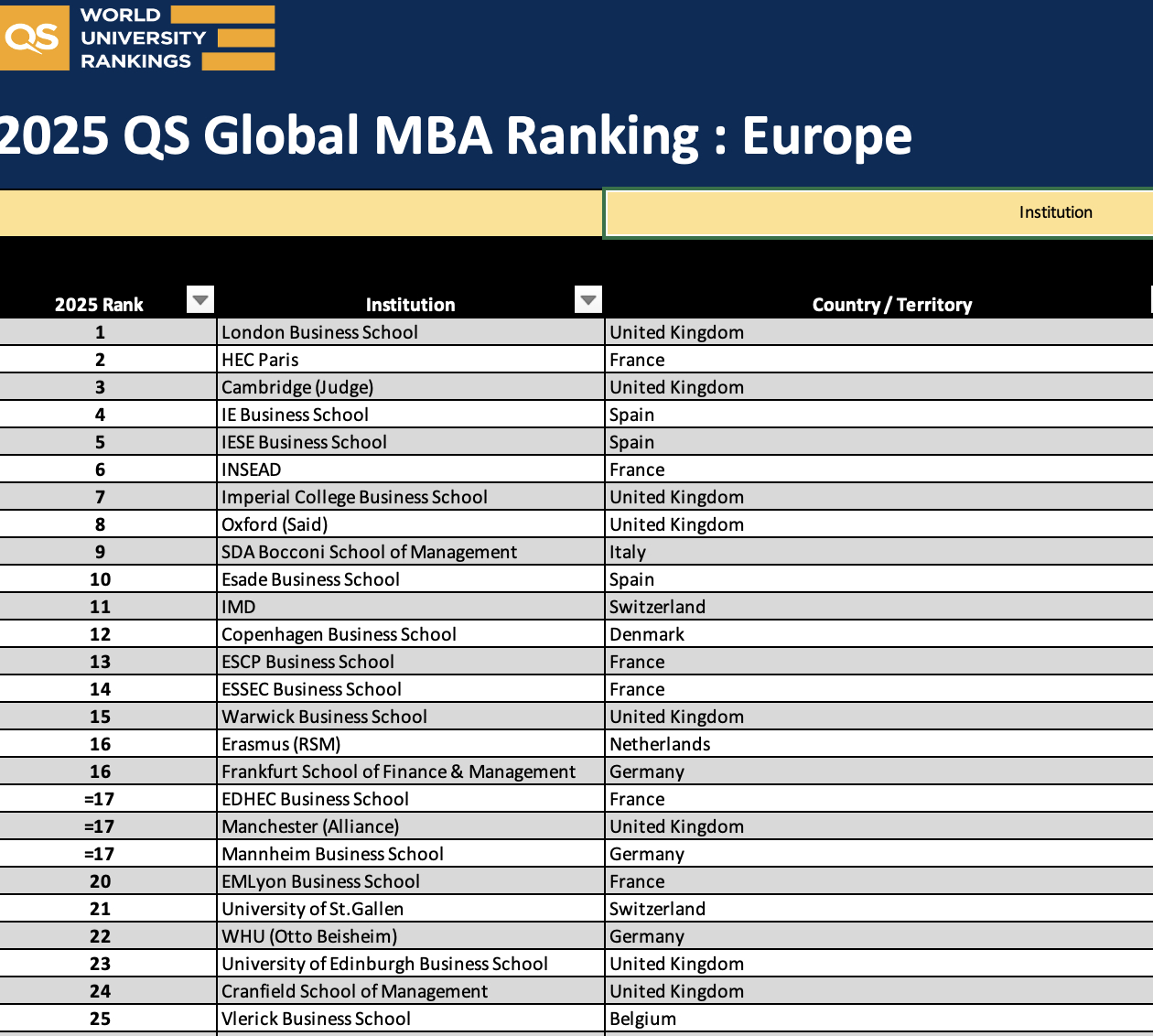The height and width of the screenshot is (1036, 1153).
Task: Click the HEC Paris cell
Action: [x=261, y=360]
